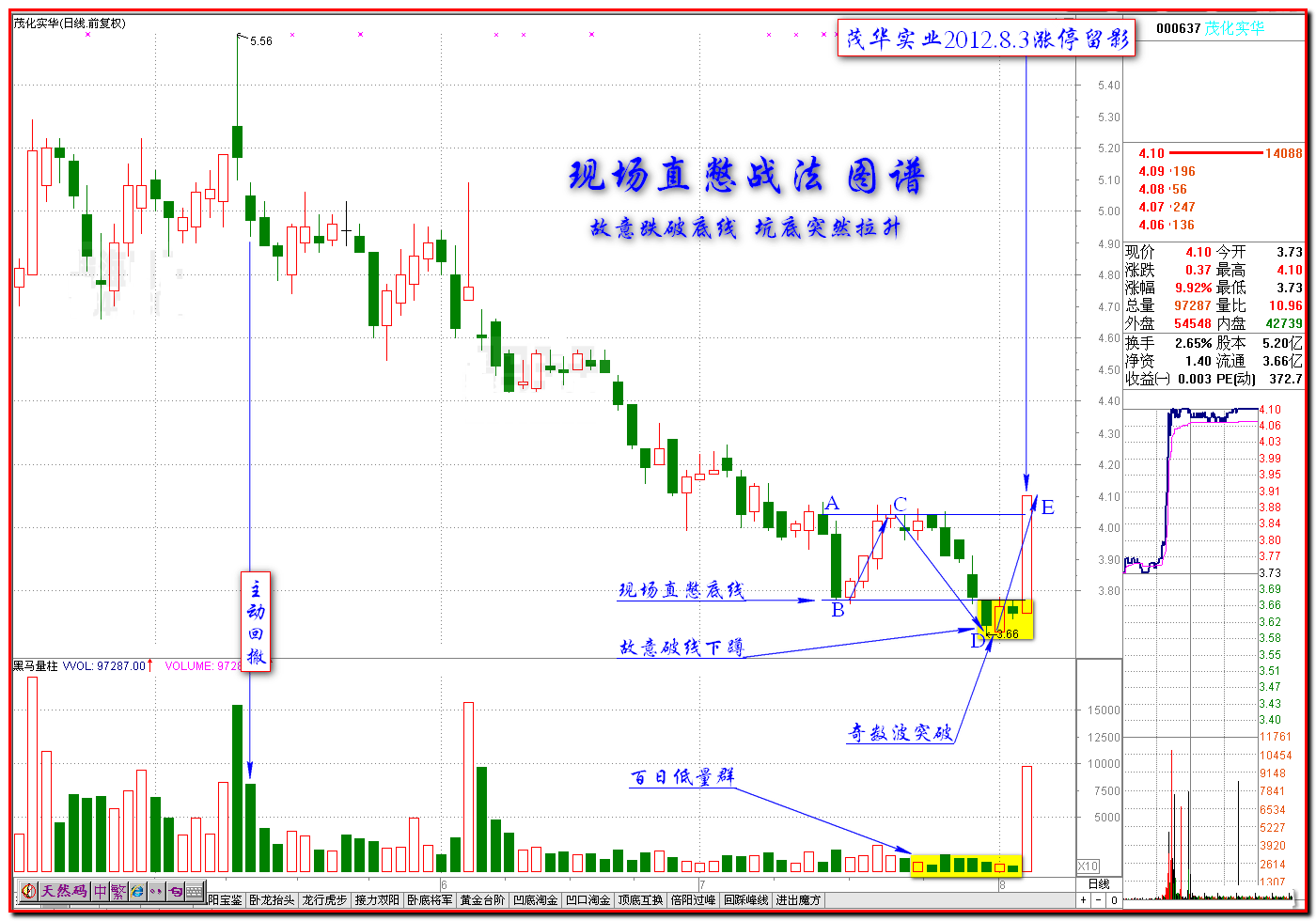Click the 总量 value 97287

(x=1193, y=305)
